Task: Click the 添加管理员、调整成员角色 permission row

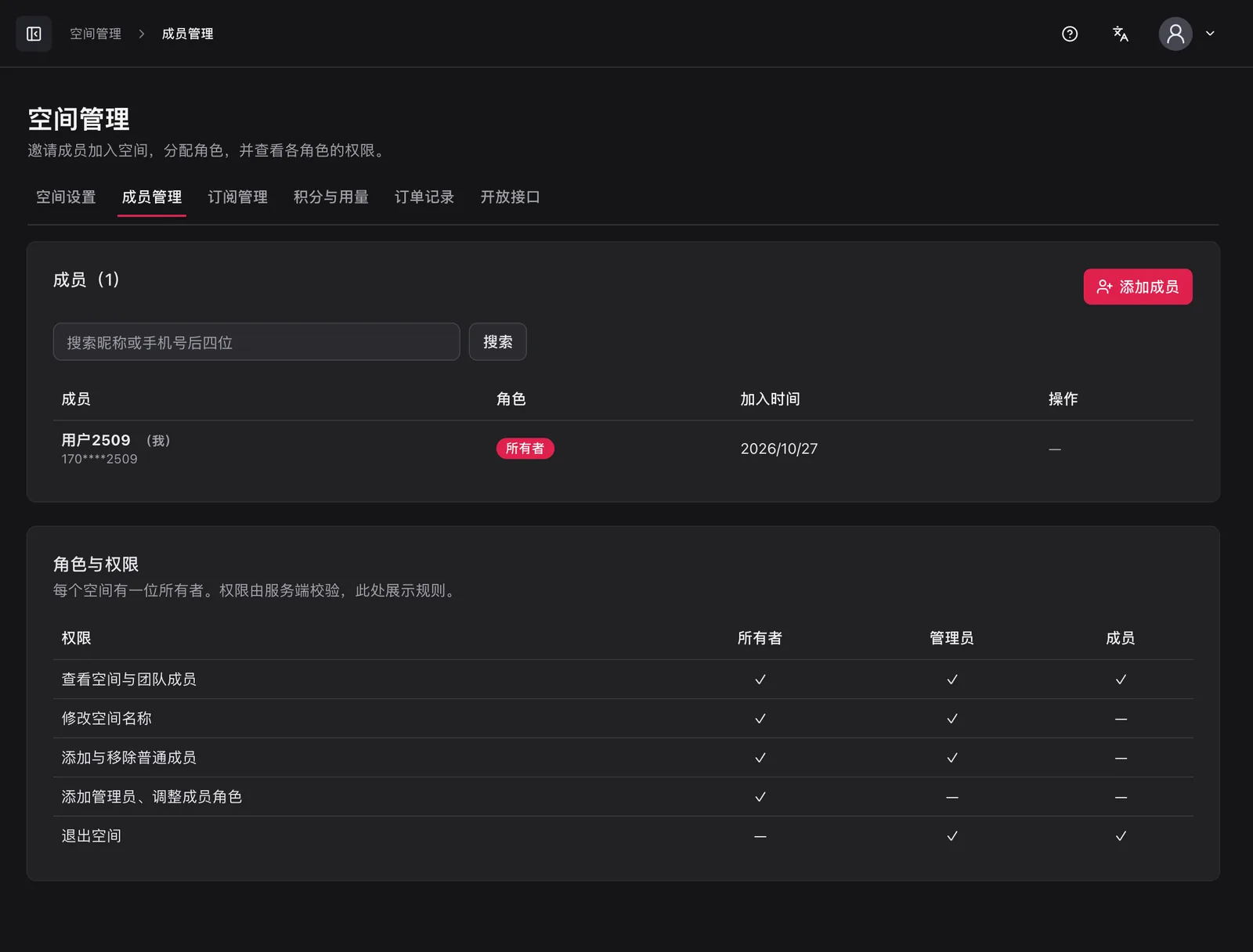Action: tap(623, 797)
